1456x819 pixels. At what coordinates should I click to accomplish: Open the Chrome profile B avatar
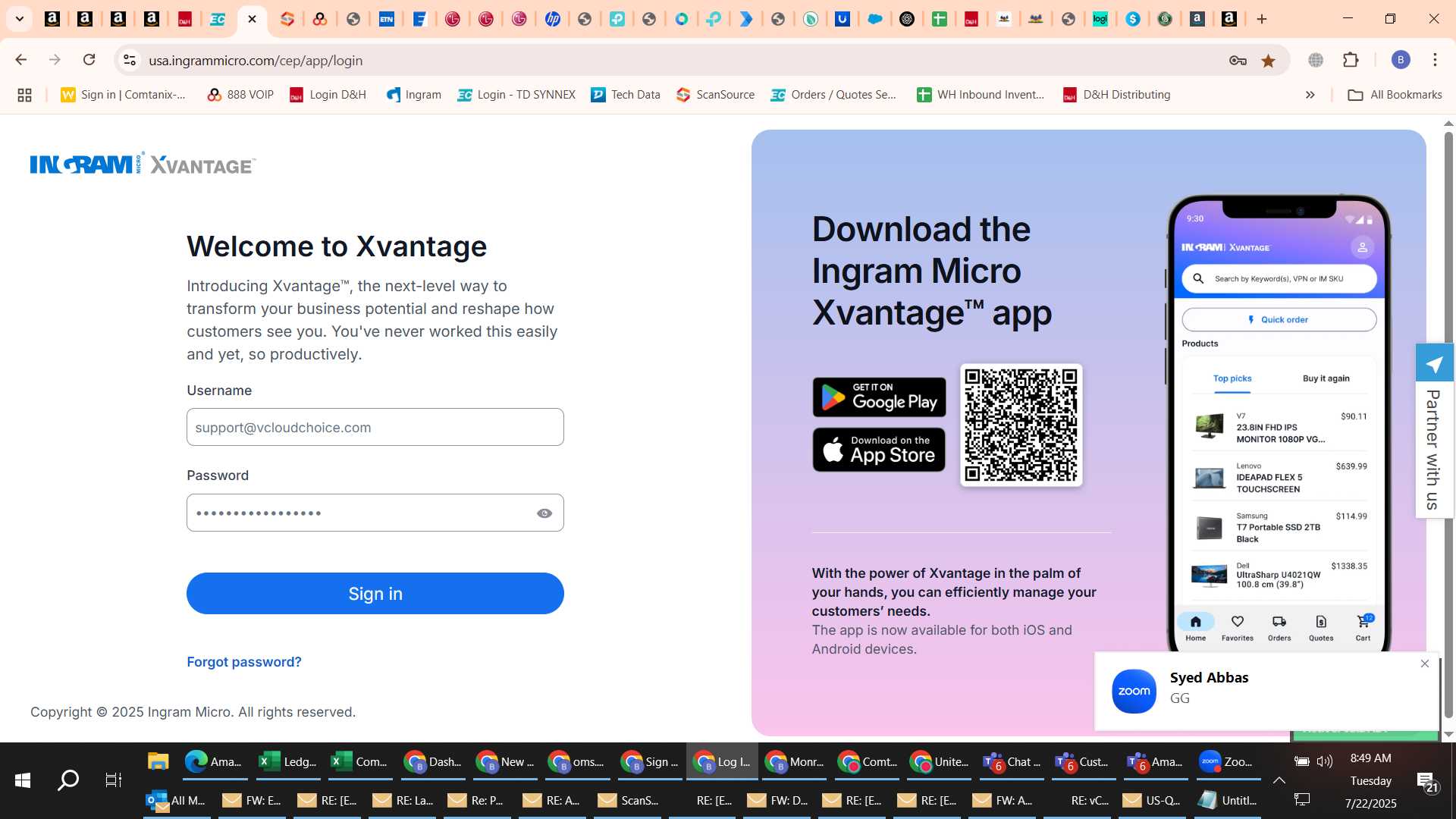[1401, 60]
